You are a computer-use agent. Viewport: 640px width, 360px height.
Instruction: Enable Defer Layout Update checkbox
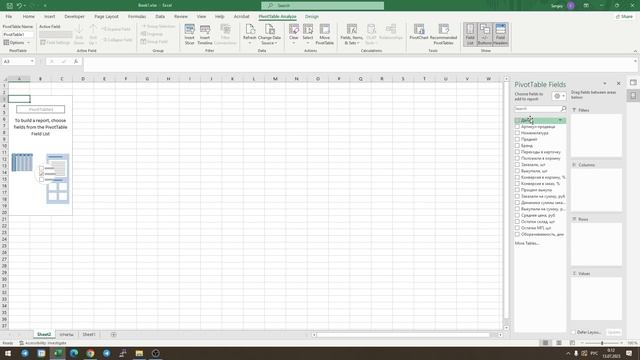coord(573,332)
